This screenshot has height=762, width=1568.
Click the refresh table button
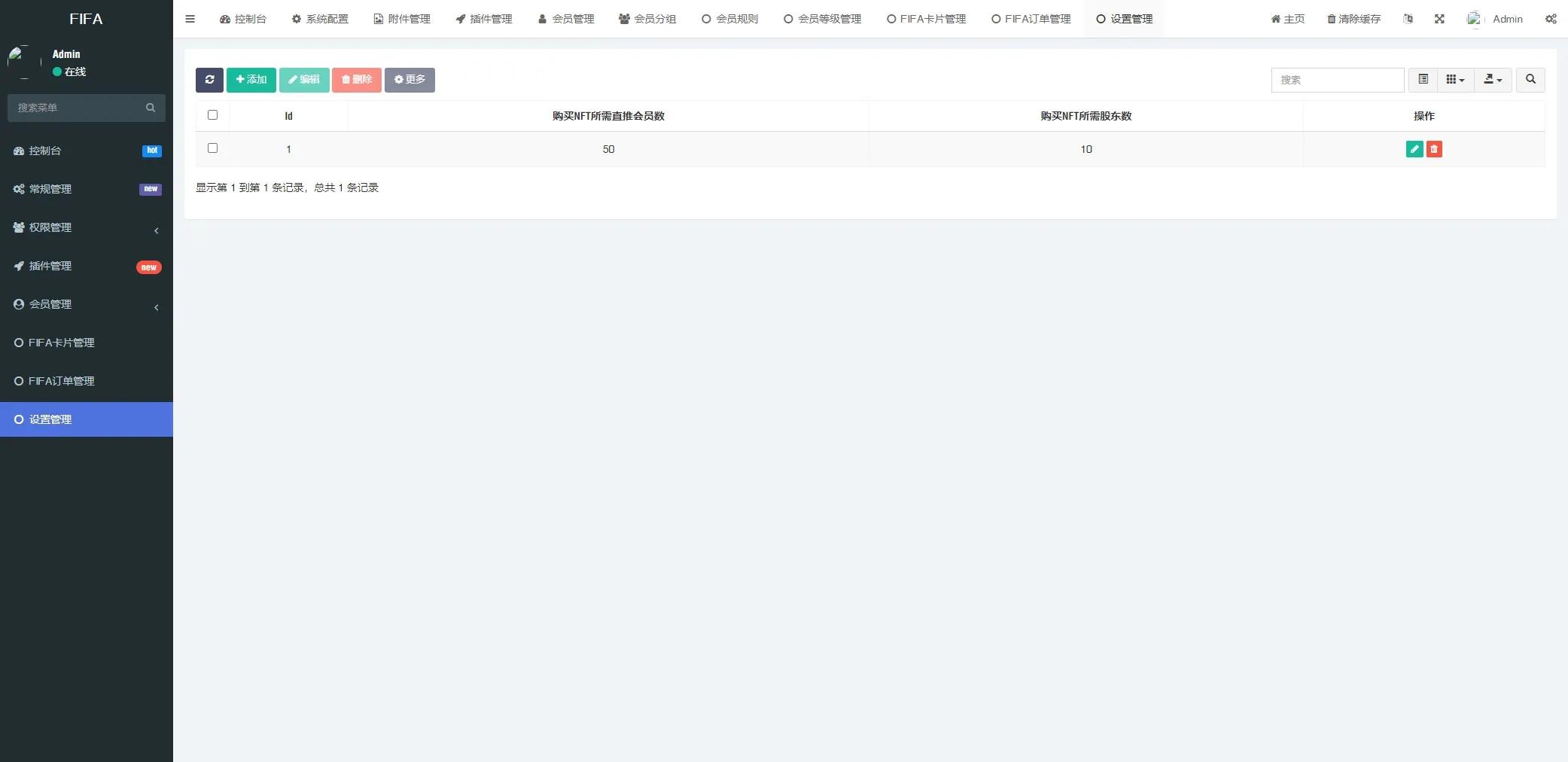pyautogui.click(x=209, y=80)
